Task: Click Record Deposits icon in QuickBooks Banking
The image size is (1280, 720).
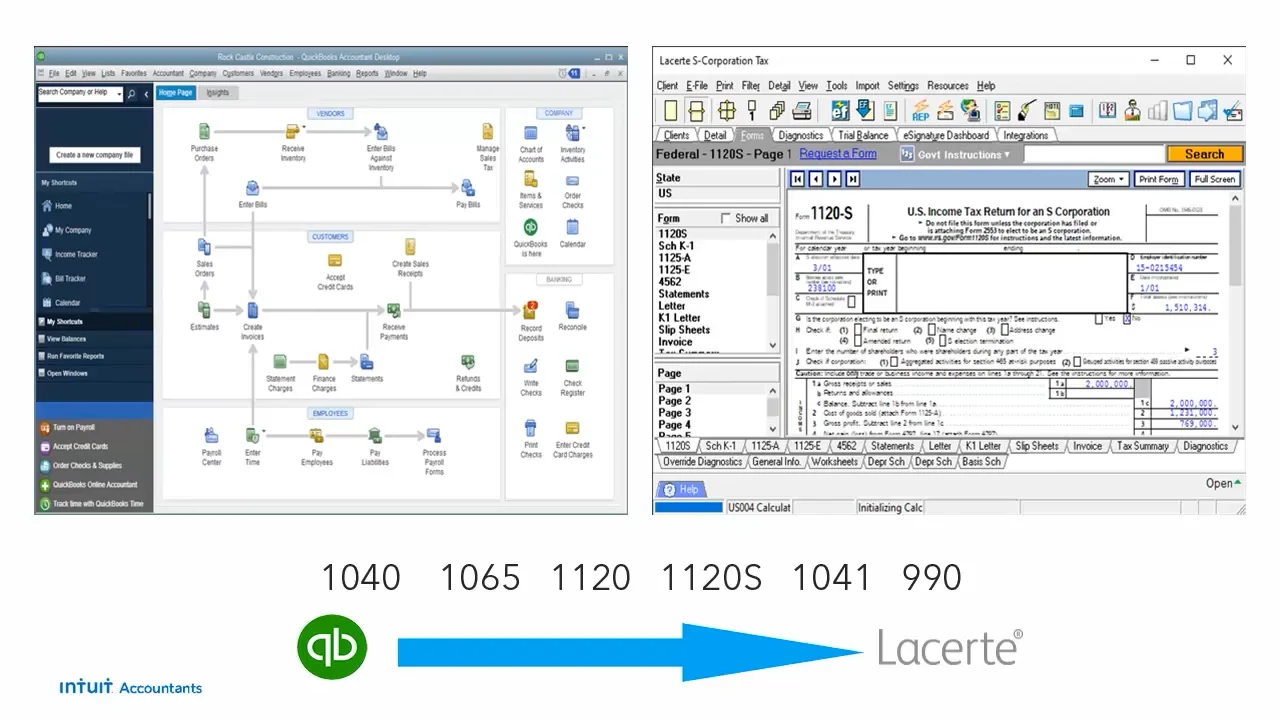Action: click(x=531, y=310)
